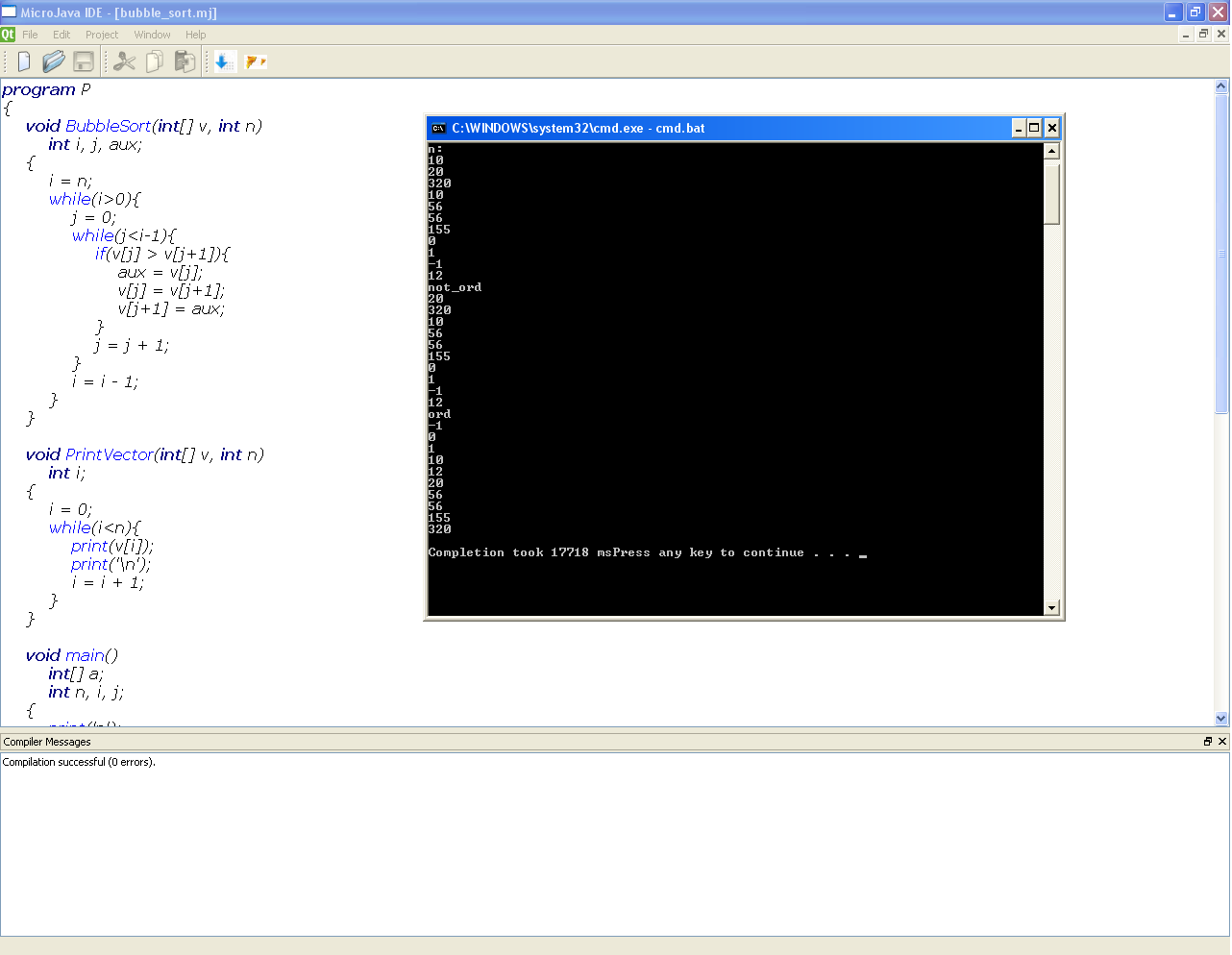Close the Compiler Messages panel
This screenshot has height=955, width=1232.
(x=1222, y=742)
